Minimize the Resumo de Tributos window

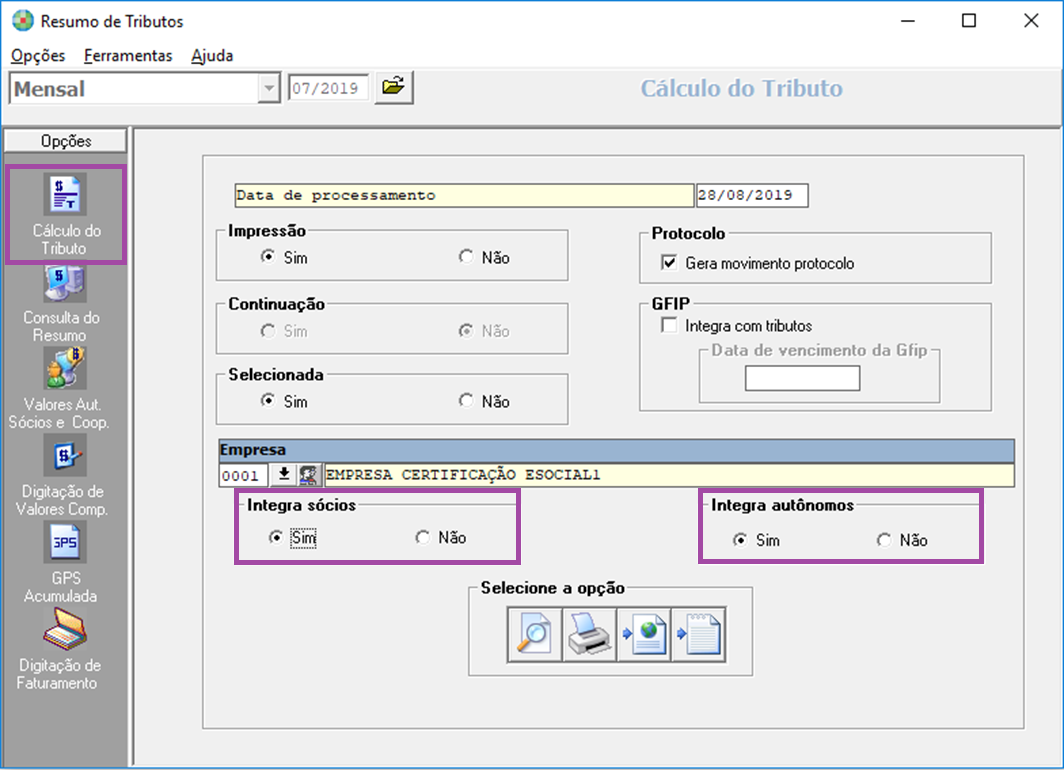pos(908,21)
